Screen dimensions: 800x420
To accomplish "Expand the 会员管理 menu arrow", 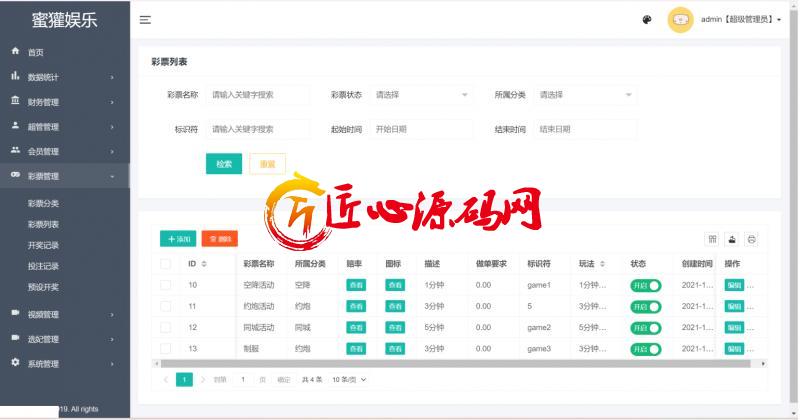I will [x=112, y=152].
